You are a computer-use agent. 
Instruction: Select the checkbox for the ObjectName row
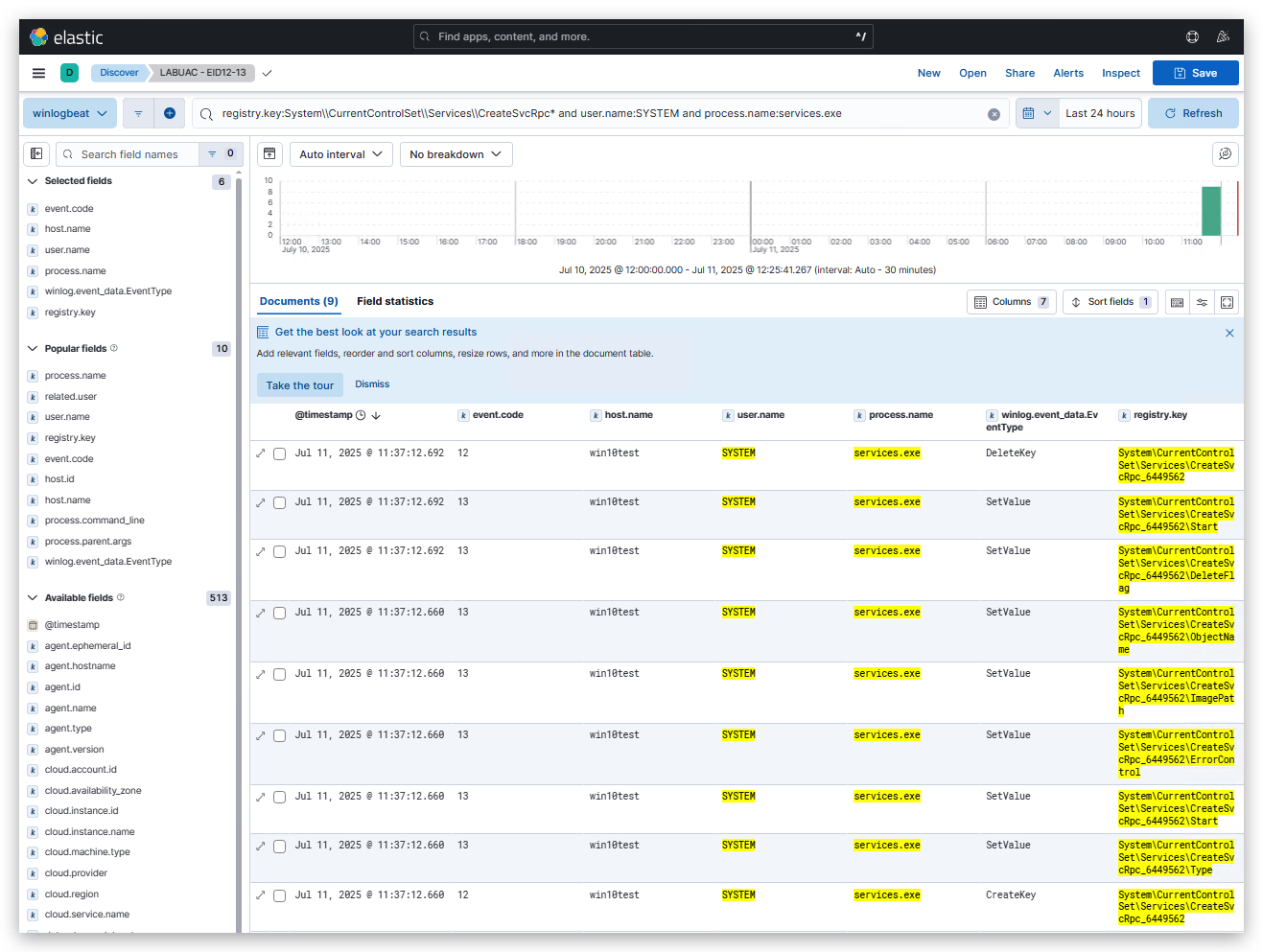279,613
